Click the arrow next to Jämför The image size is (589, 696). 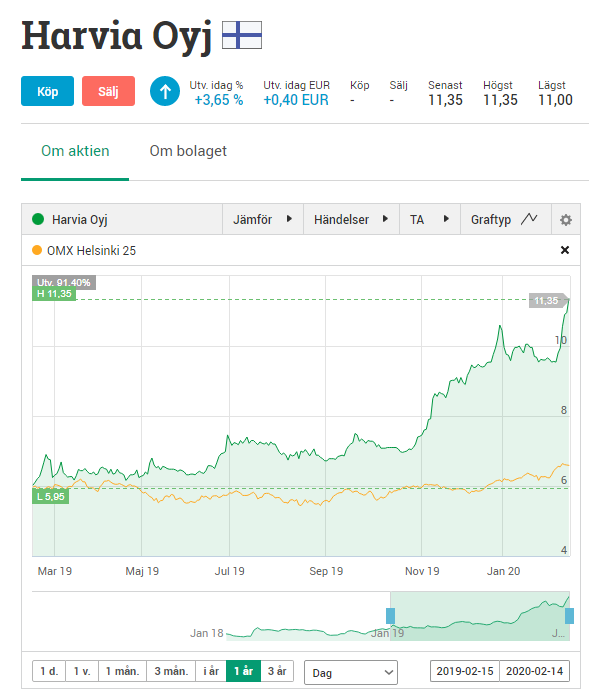click(x=289, y=219)
